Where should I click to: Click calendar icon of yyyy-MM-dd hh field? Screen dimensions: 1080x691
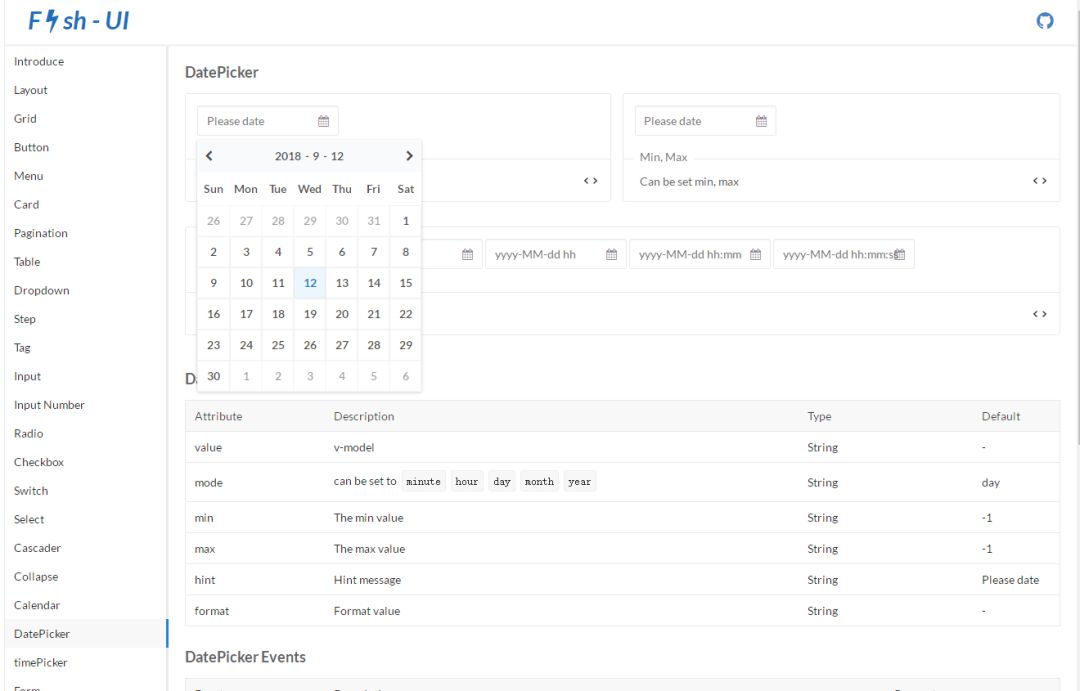pyautogui.click(x=611, y=254)
